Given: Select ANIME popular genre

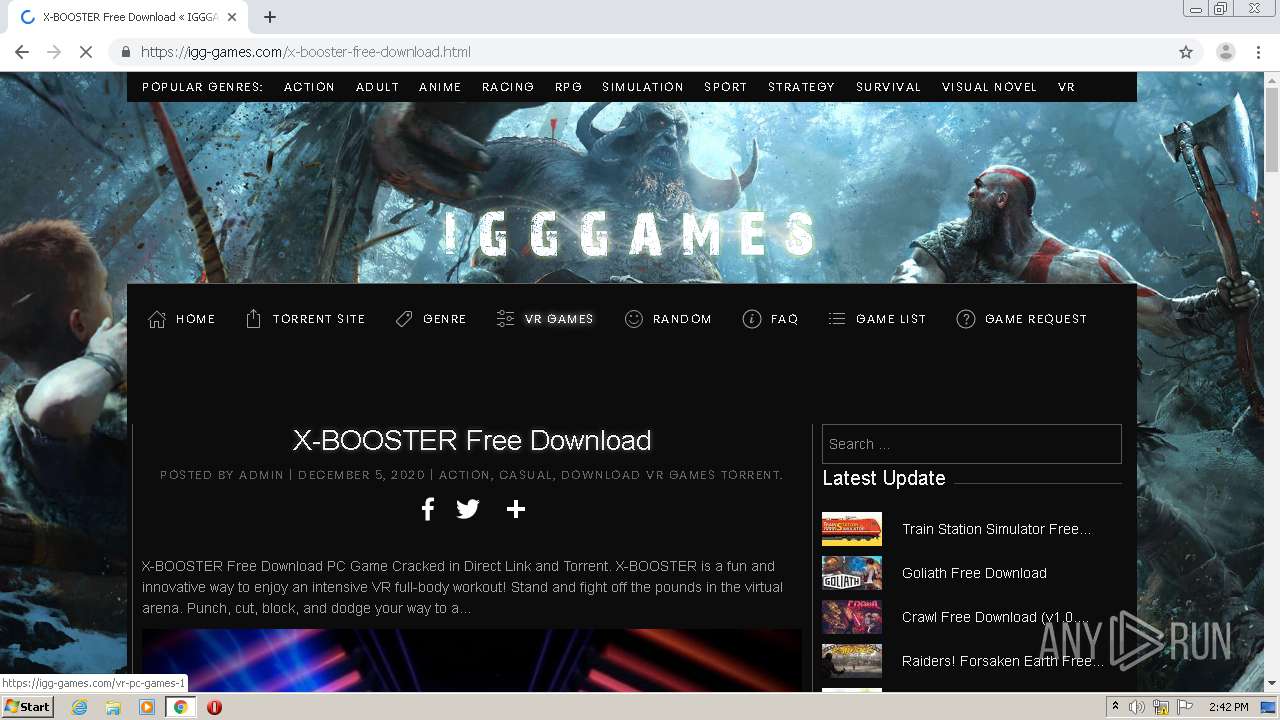Looking at the screenshot, I should click(x=440, y=87).
